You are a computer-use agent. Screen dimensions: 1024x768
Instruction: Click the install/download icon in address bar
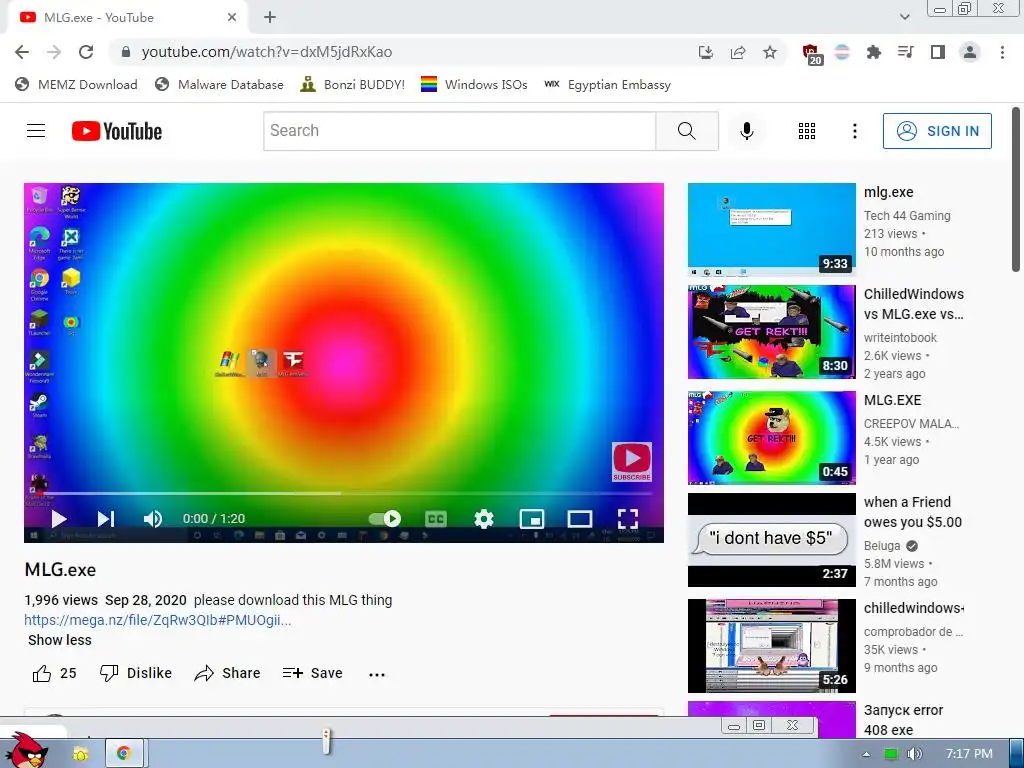(706, 52)
